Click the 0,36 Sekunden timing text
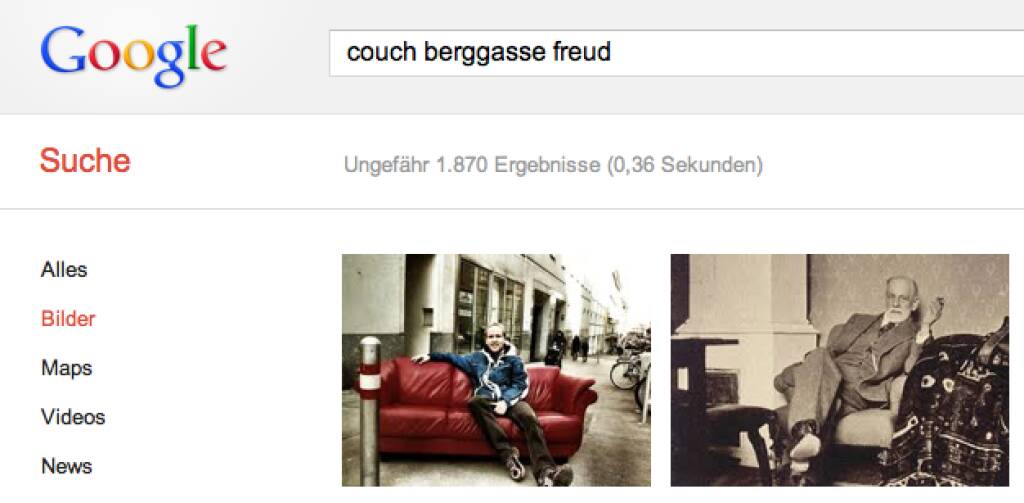The width and height of the screenshot is (1024, 503). coord(684,165)
